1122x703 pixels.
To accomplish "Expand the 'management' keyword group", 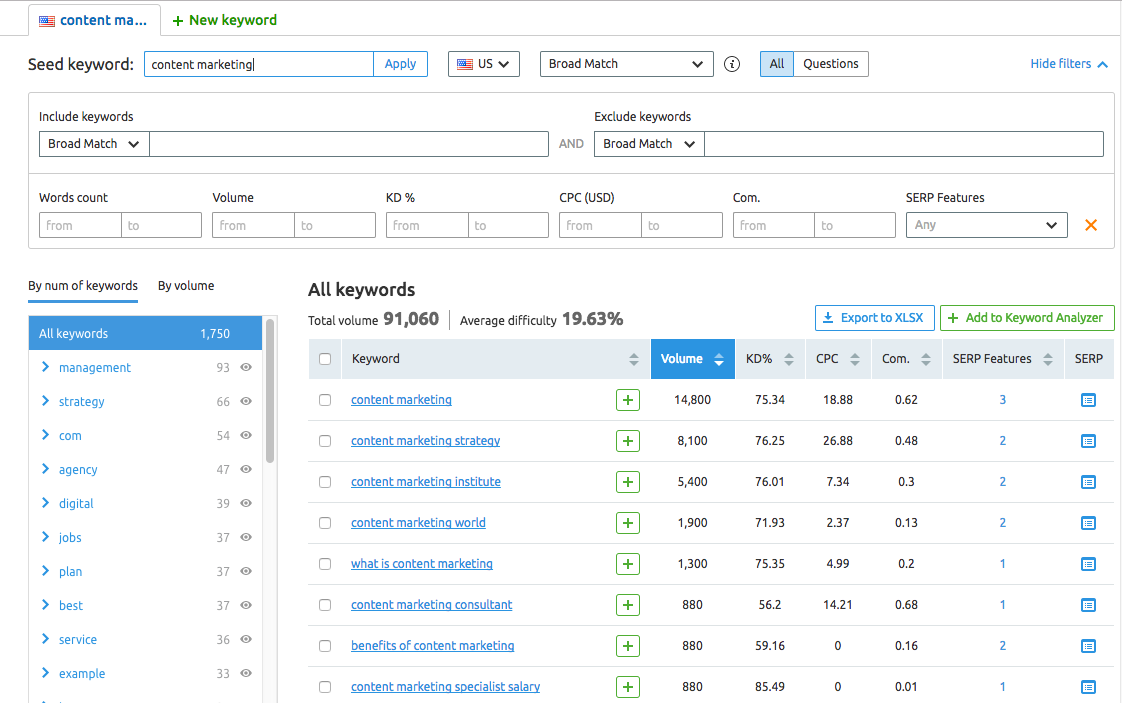I will 45,367.
